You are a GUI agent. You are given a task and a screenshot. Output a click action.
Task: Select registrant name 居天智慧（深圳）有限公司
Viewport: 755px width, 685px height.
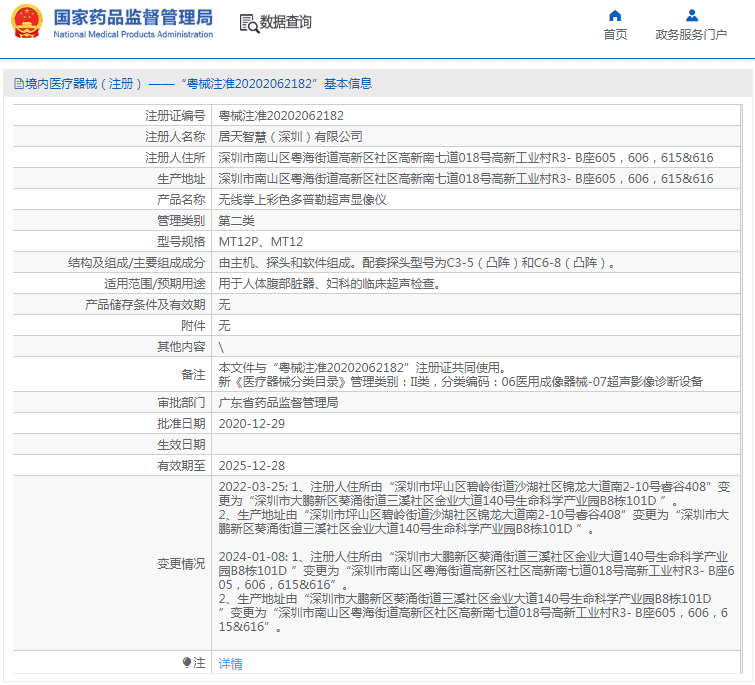(x=290, y=137)
